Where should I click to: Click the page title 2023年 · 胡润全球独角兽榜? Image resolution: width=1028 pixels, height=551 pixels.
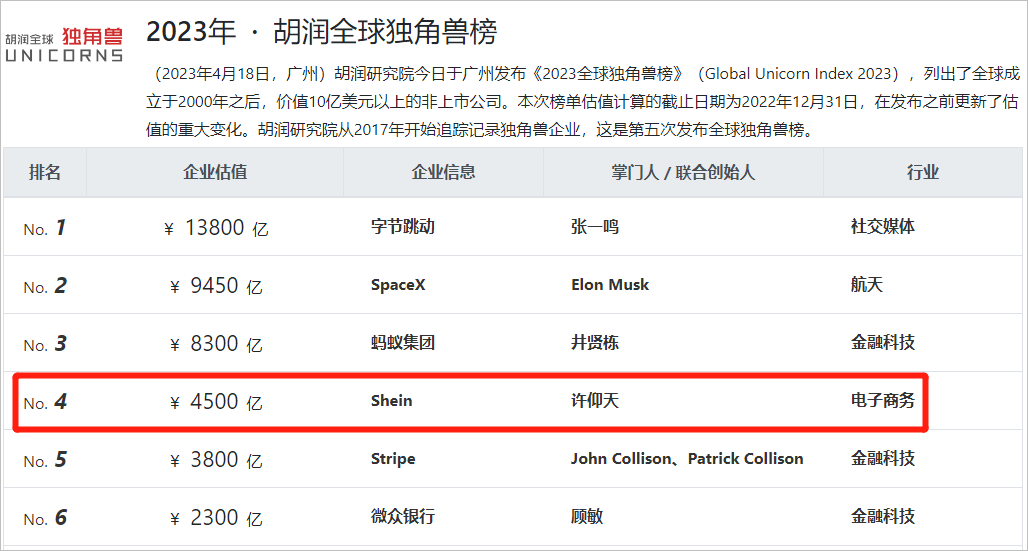pyautogui.click(x=321, y=33)
